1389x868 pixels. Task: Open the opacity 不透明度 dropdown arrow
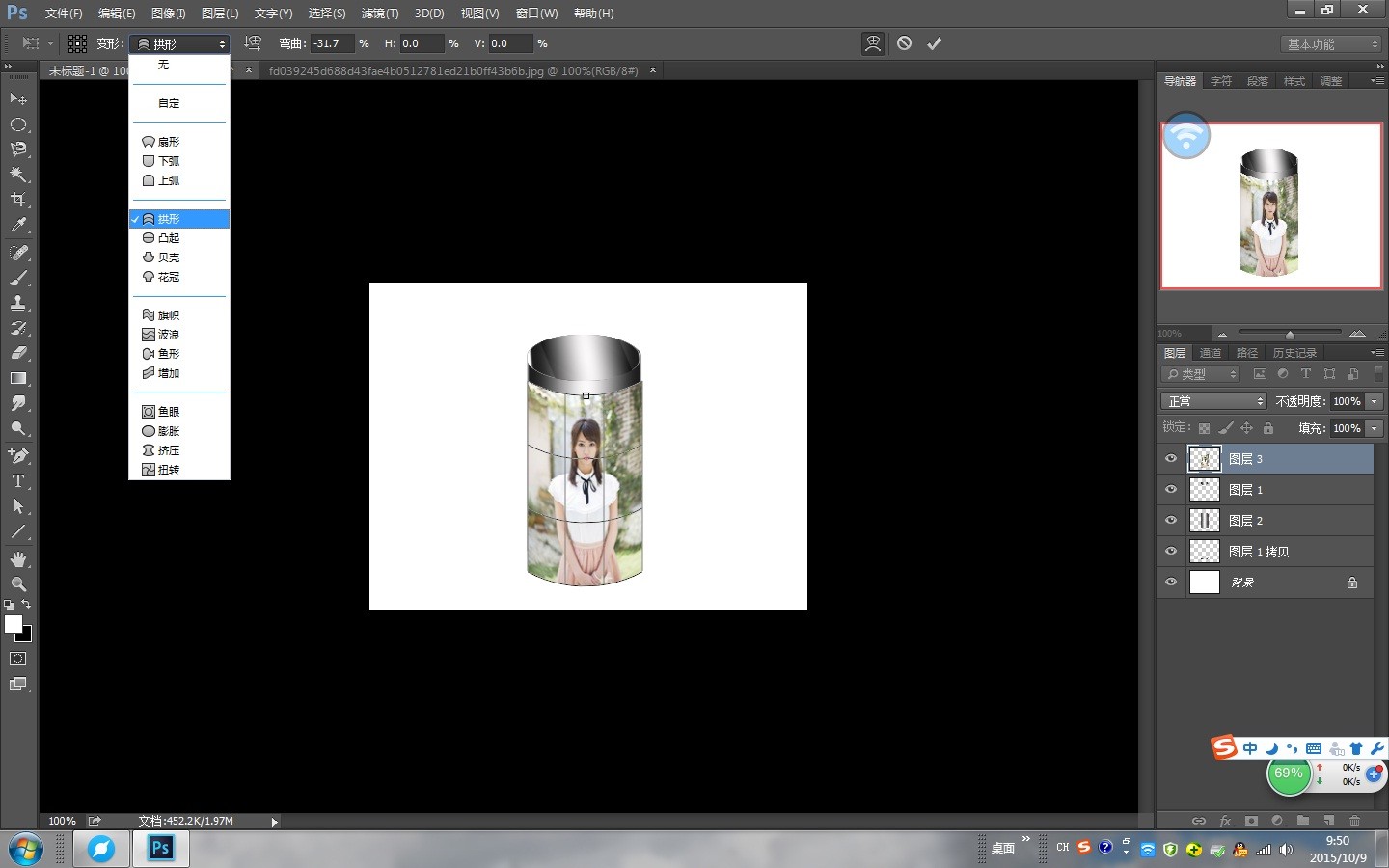tap(1375, 401)
